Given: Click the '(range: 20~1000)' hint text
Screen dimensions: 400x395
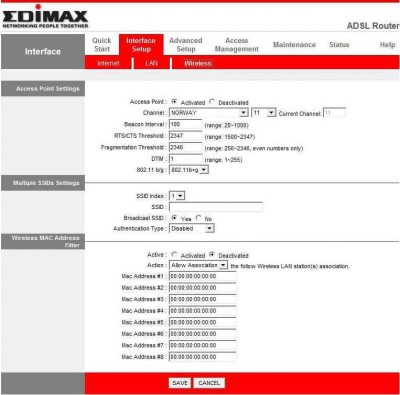Looking at the screenshot, I should pos(227,125).
